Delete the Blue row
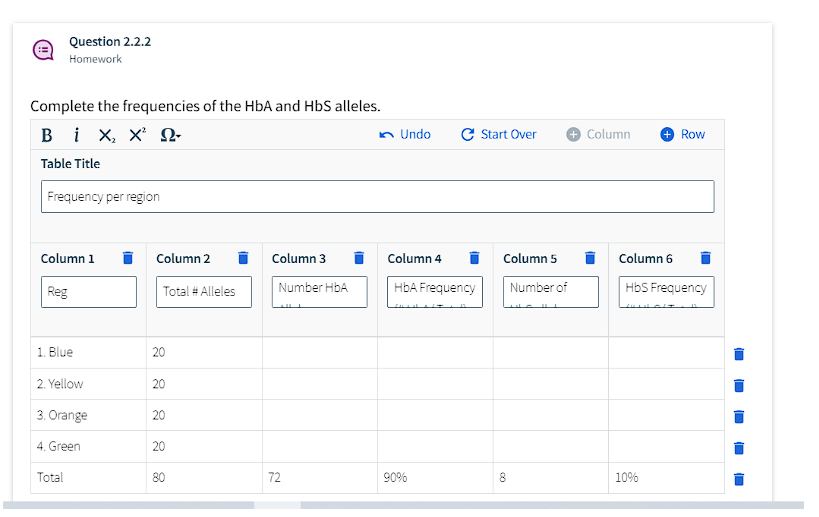This screenshot has width=819, height=517. [739, 353]
